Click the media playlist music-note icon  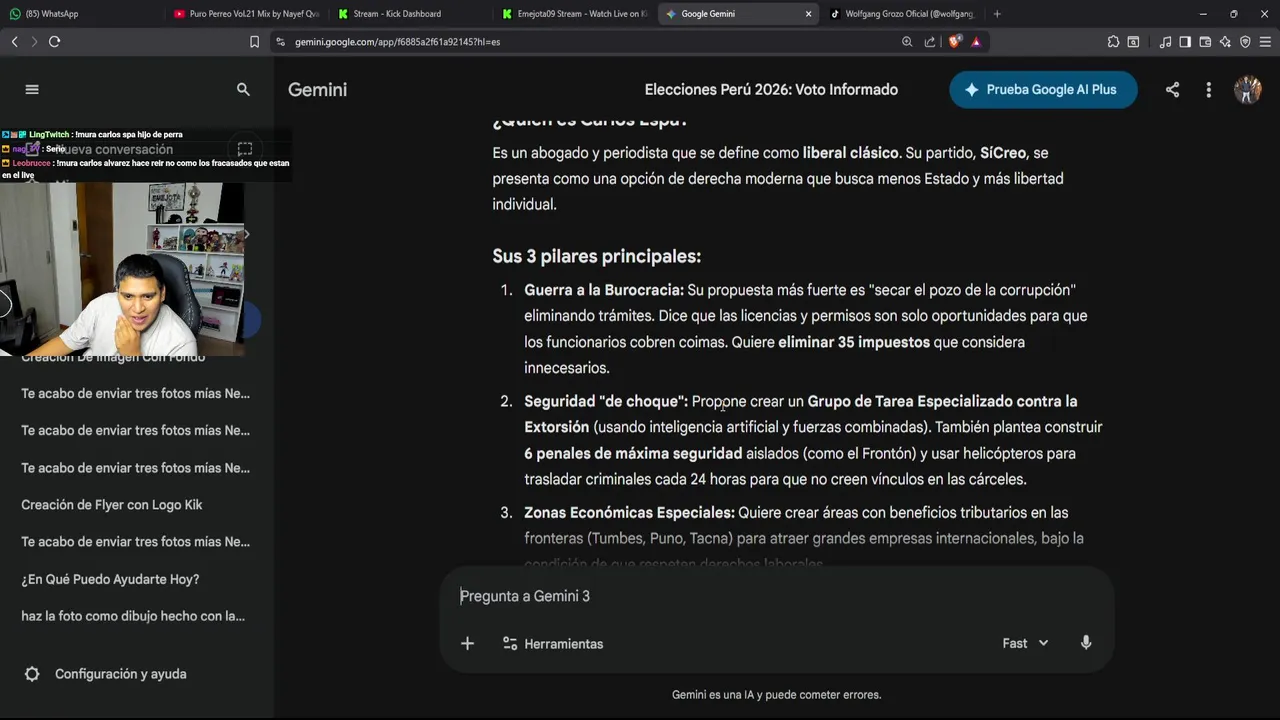pos(1165,41)
